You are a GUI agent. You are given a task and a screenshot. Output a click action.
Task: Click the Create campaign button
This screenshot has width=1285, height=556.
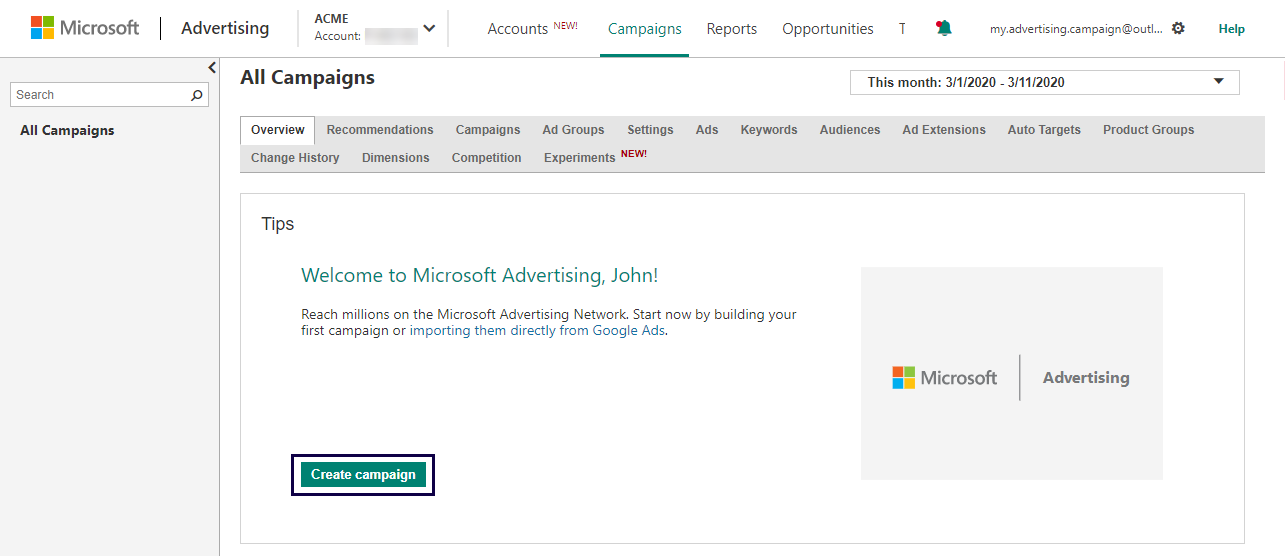(363, 475)
